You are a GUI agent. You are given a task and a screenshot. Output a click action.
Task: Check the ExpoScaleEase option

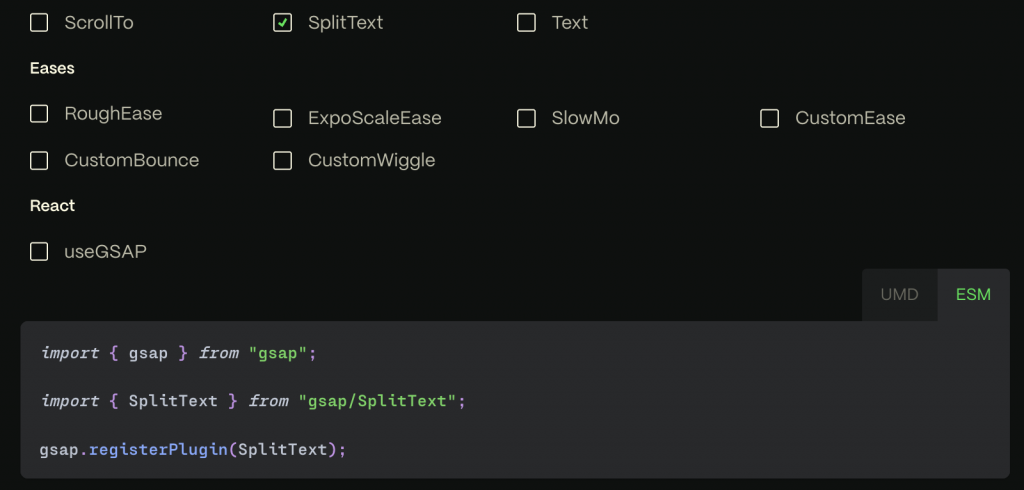click(283, 119)
